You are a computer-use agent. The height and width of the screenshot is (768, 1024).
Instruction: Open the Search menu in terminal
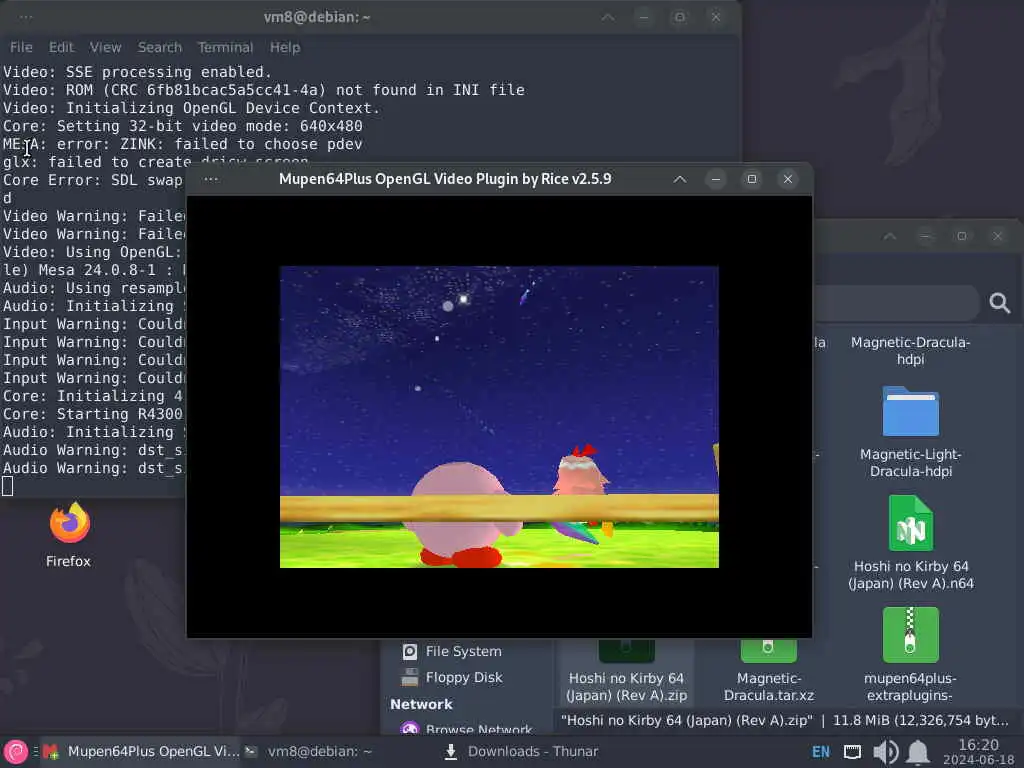159,47
